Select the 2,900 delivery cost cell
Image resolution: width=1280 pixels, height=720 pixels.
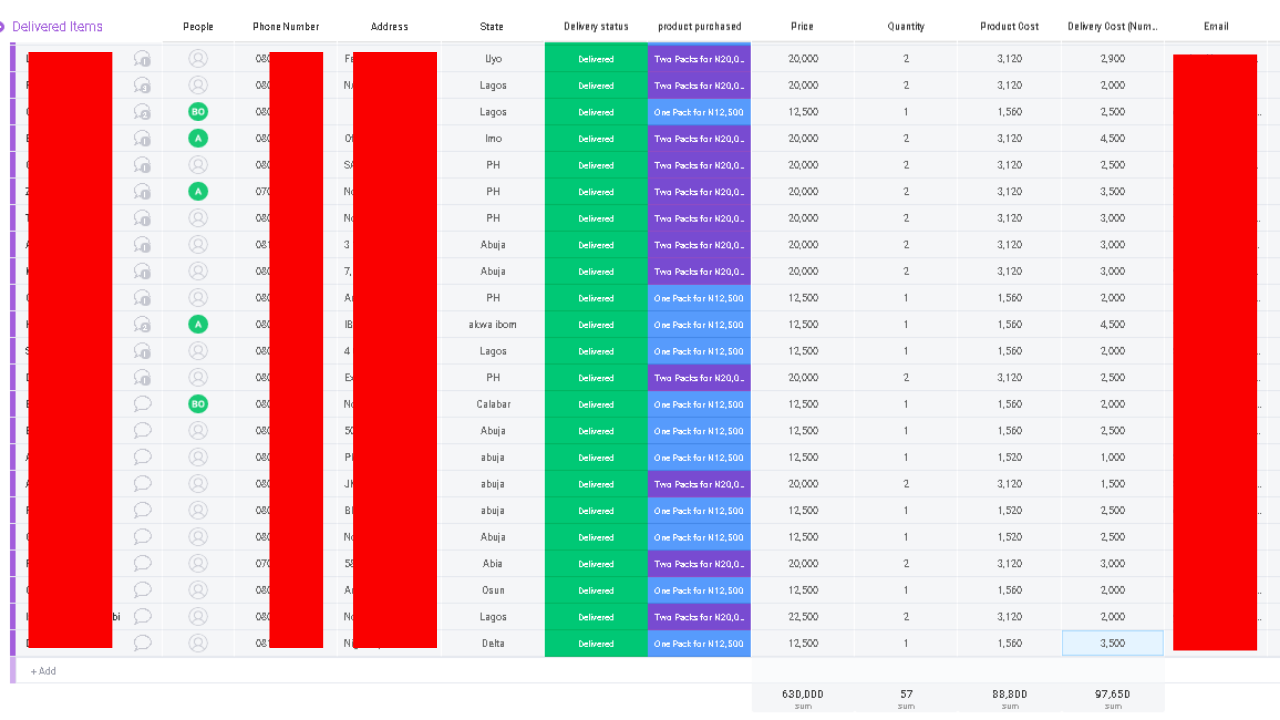click(1112, 59)
